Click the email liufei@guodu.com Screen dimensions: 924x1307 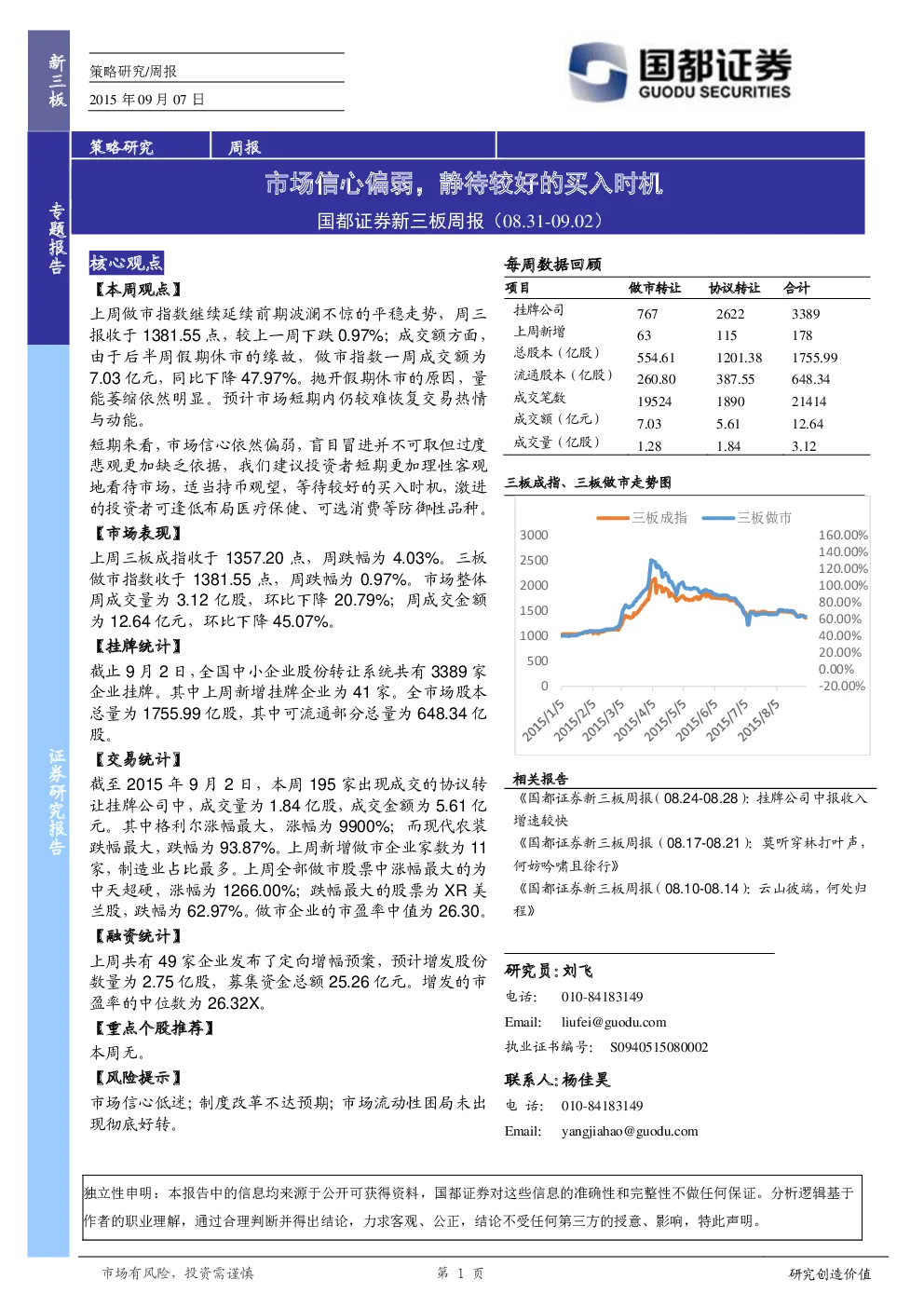(614, 1022)
